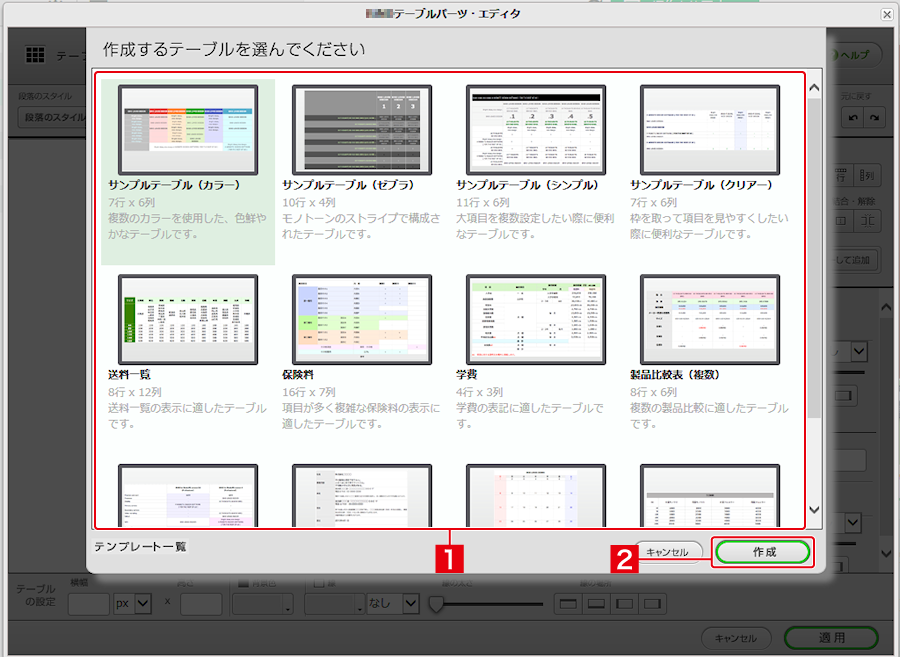The height and width of the screenshot is (657, 900).
Task: Open the lower right panel dropdown arrow
Action: 854,523
